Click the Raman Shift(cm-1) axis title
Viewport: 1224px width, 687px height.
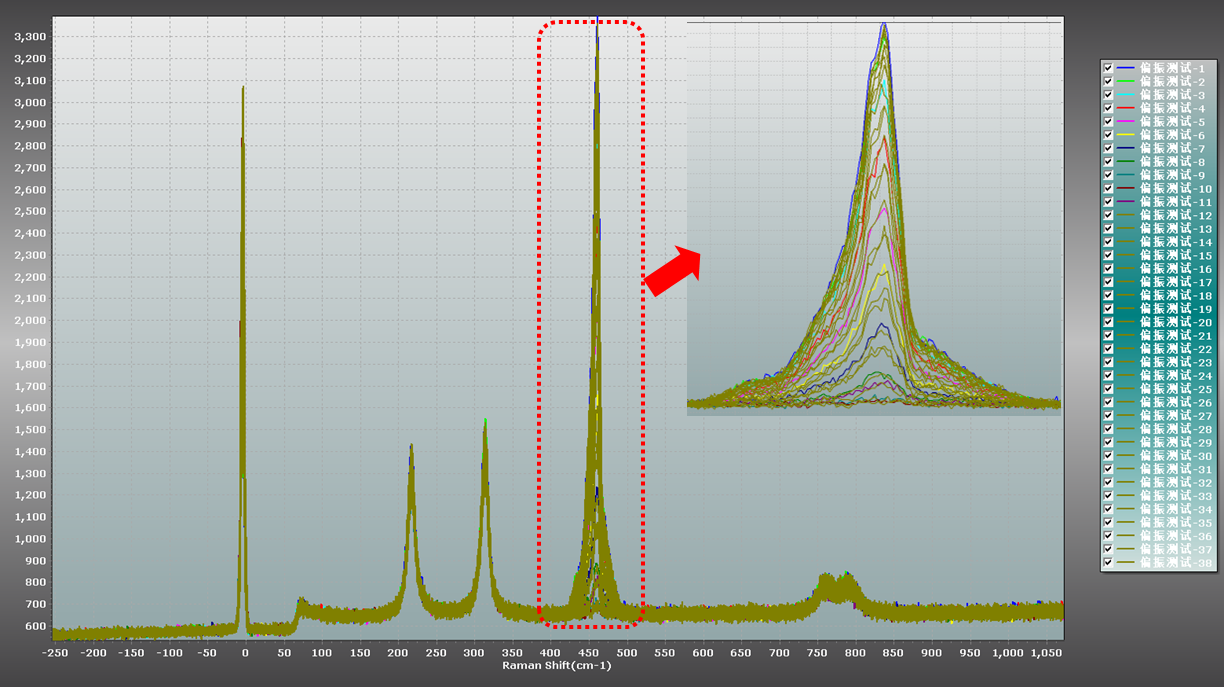point(556,665)
